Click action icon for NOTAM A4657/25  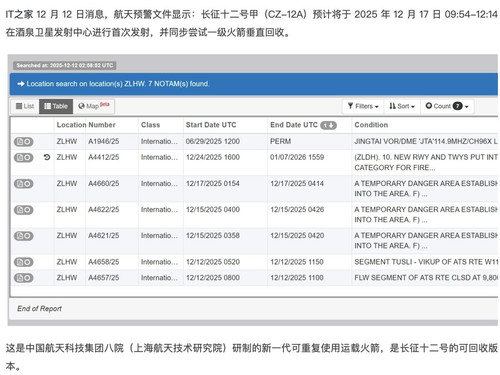coord(24,278)
